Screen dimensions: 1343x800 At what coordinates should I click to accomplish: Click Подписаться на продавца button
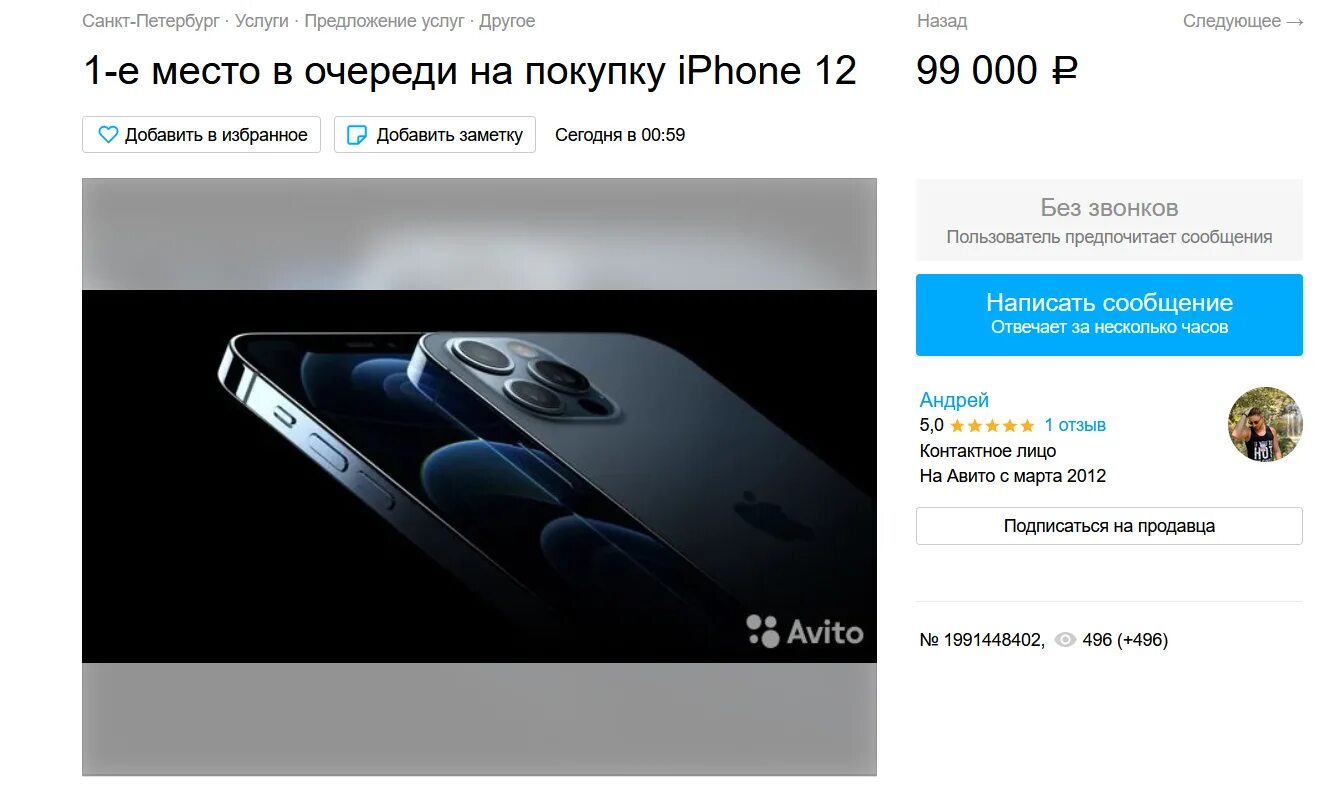pyautogui.click(x=1109, y=526)
